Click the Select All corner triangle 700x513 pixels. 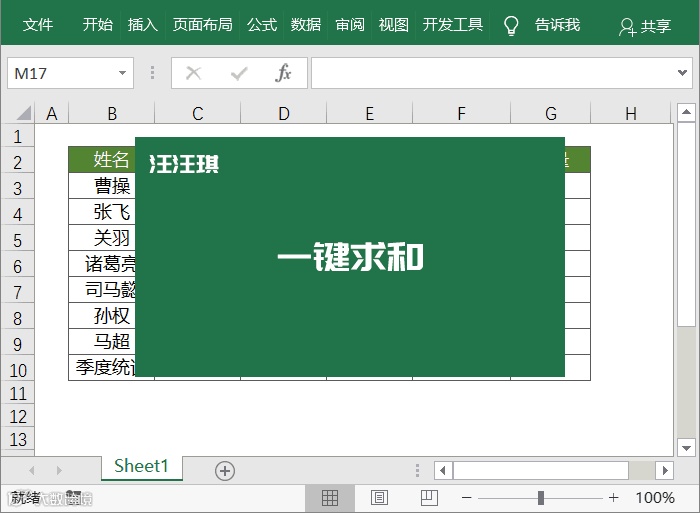pyautogui.click(x=24, y=113)
